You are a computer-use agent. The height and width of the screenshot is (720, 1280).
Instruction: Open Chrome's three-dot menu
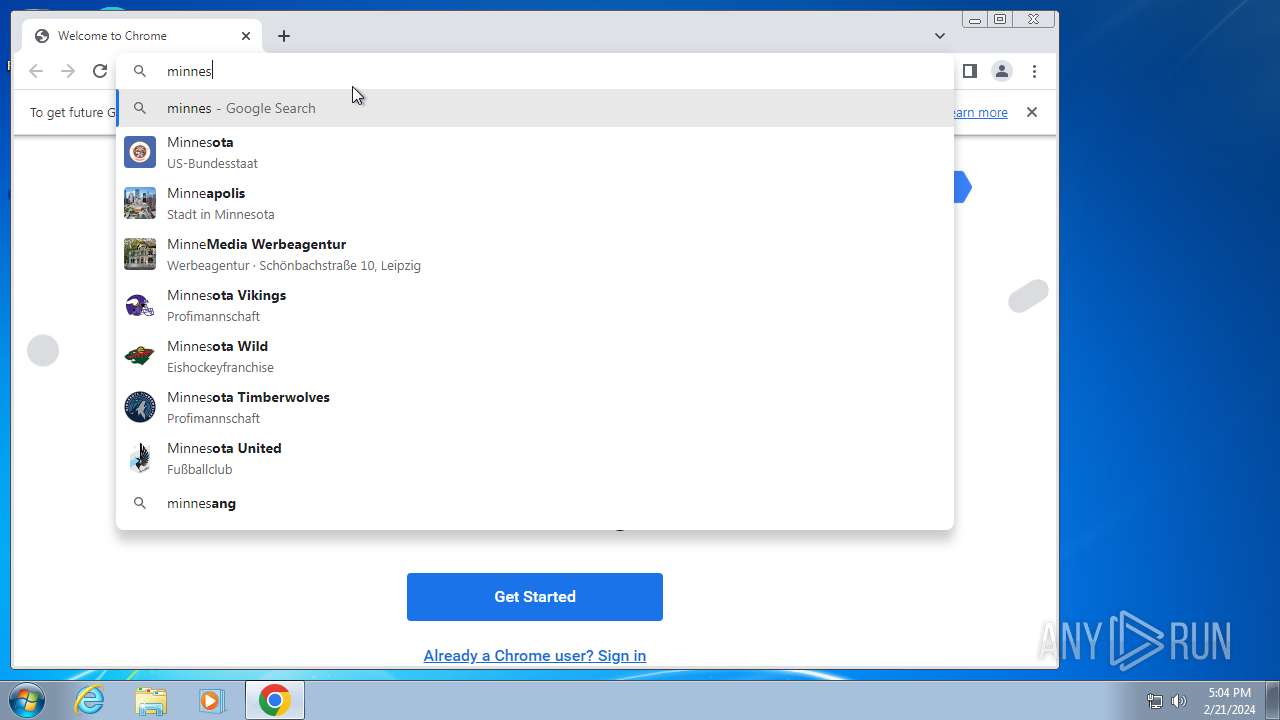[x=1035, y=71]
